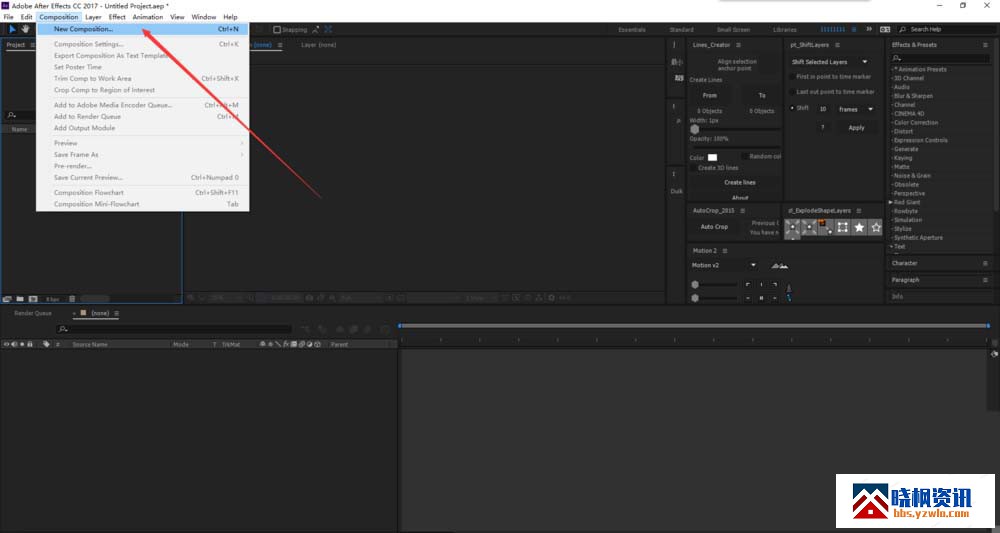Enable the Create 3D lines checkbox

(693, 168)
